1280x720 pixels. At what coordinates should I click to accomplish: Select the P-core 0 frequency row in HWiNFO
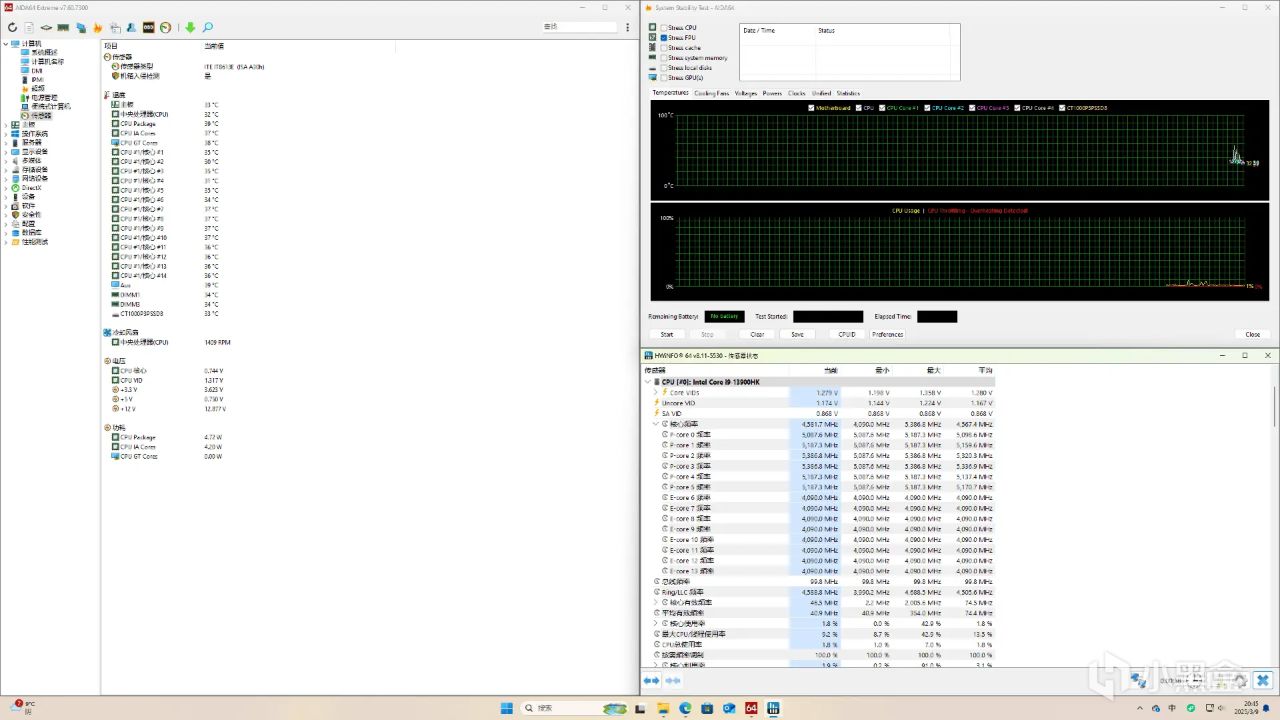(820, 435)
